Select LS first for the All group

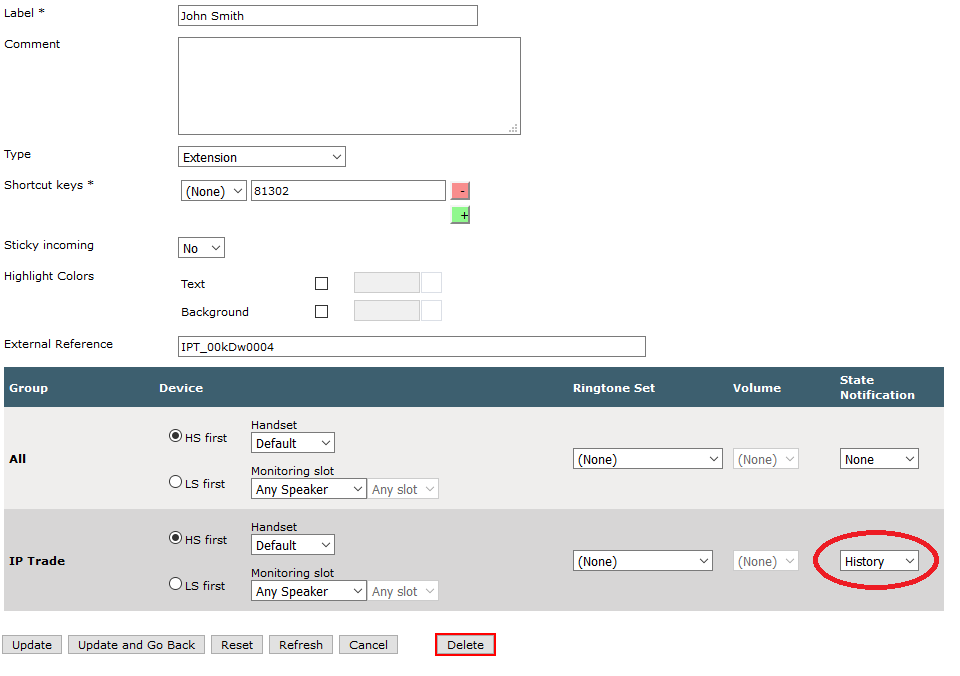(176, 483)
